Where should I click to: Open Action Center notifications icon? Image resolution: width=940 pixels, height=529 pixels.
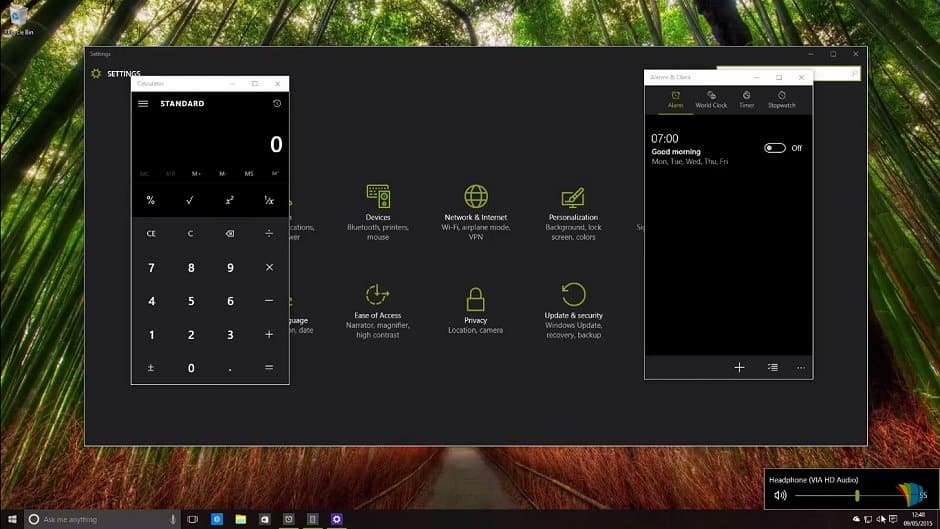coord(893,519)
